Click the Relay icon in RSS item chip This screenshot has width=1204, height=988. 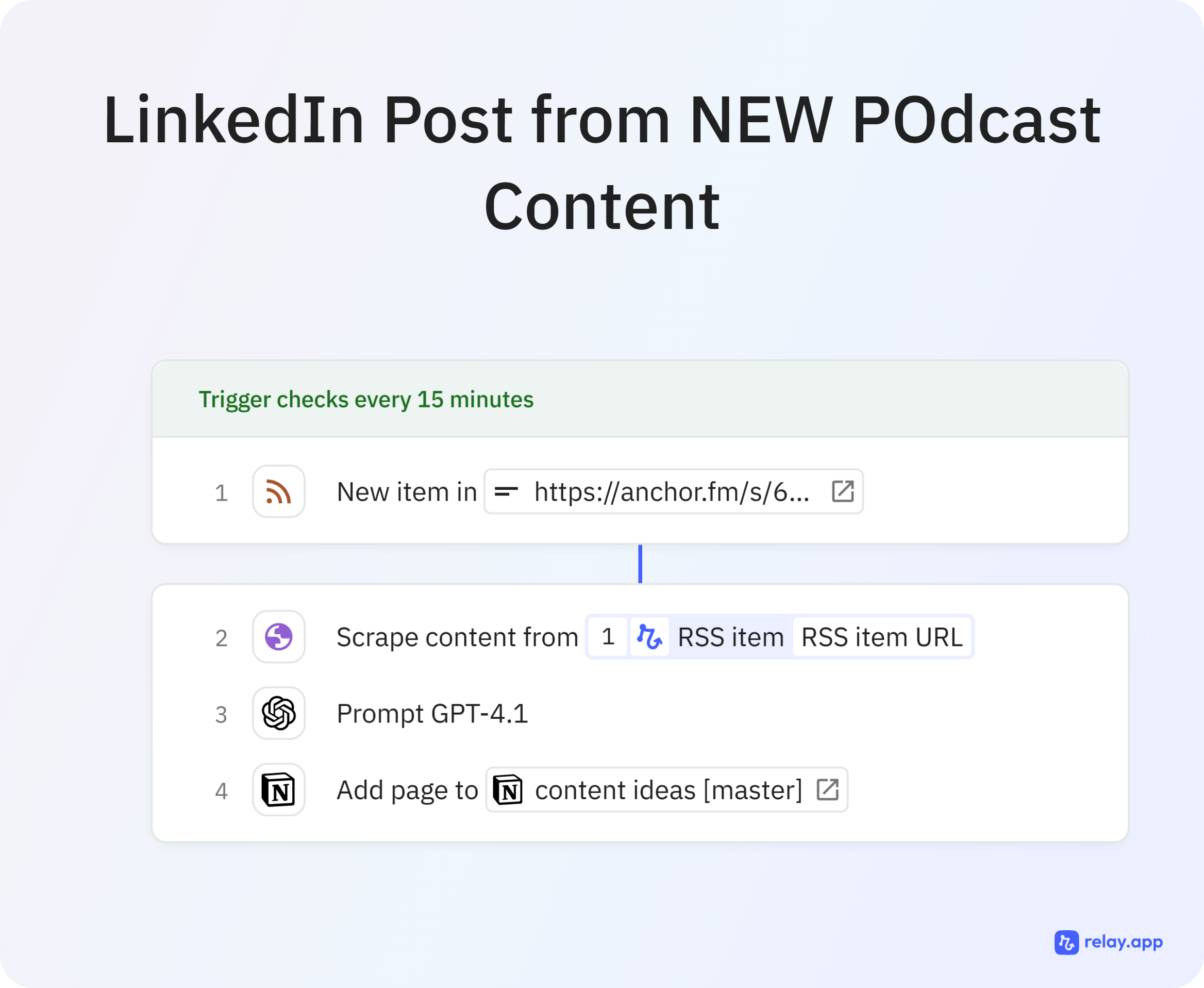click(x=649, y=636)
